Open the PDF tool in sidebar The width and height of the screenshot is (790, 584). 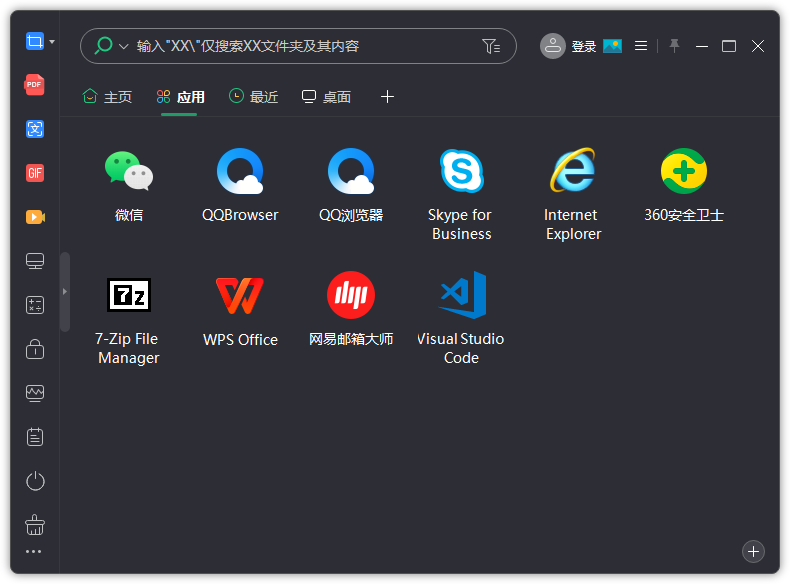[x=34, y=85]
